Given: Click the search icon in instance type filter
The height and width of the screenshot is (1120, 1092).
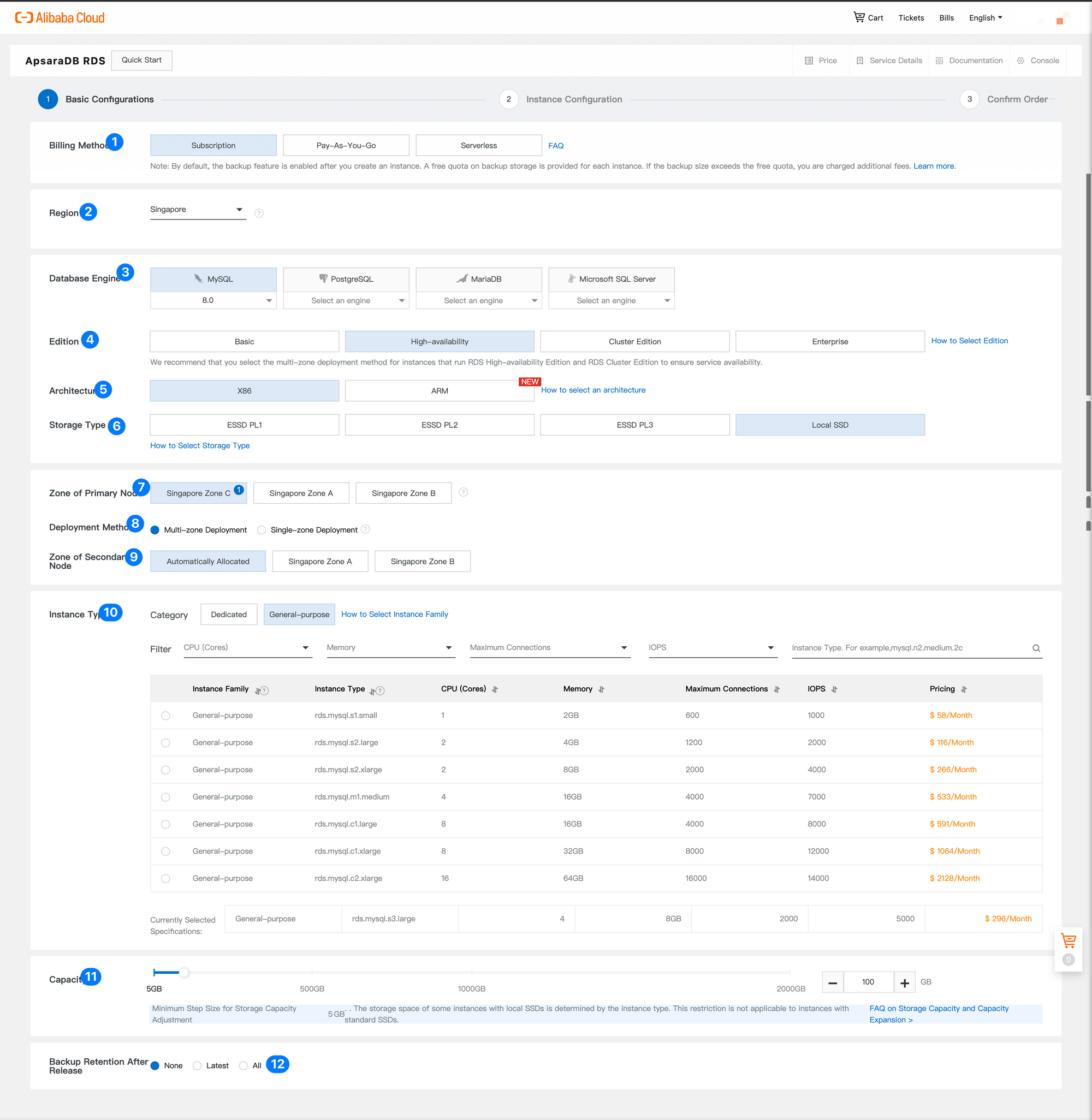Looking at the screenshot, I should tap(1036, 648).
